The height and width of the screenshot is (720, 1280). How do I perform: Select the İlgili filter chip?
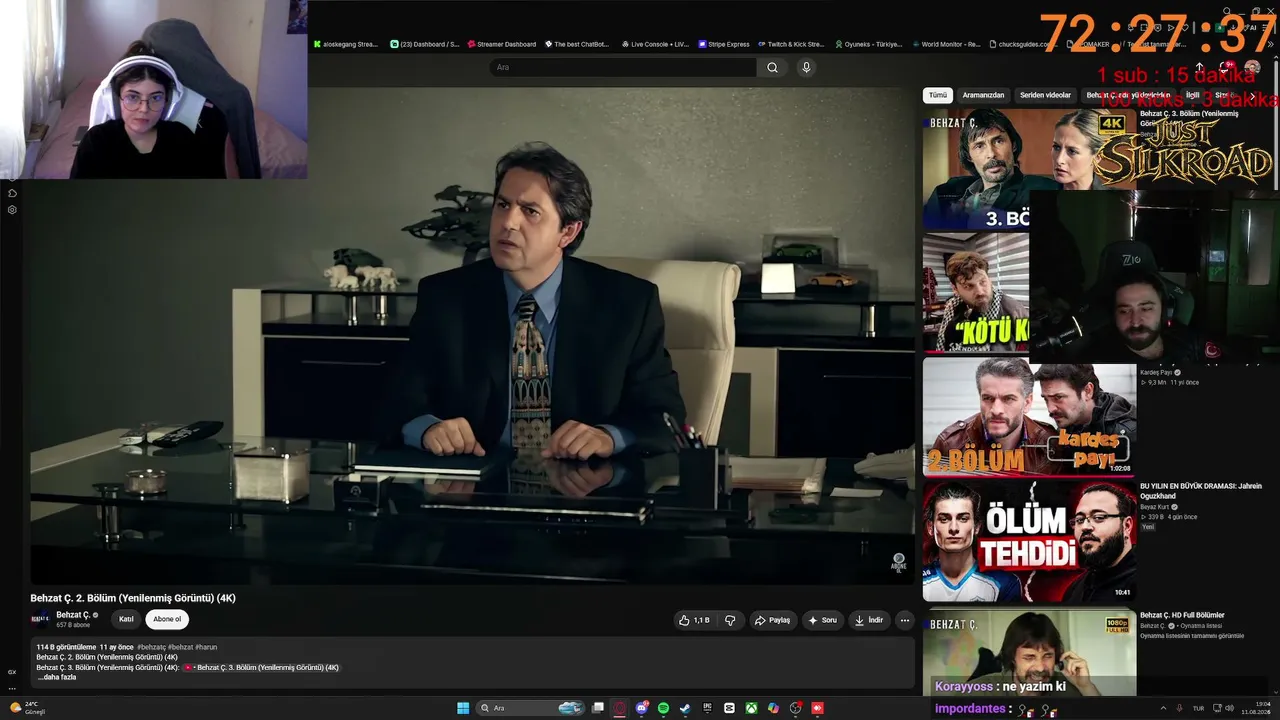tap(1192, 95)
